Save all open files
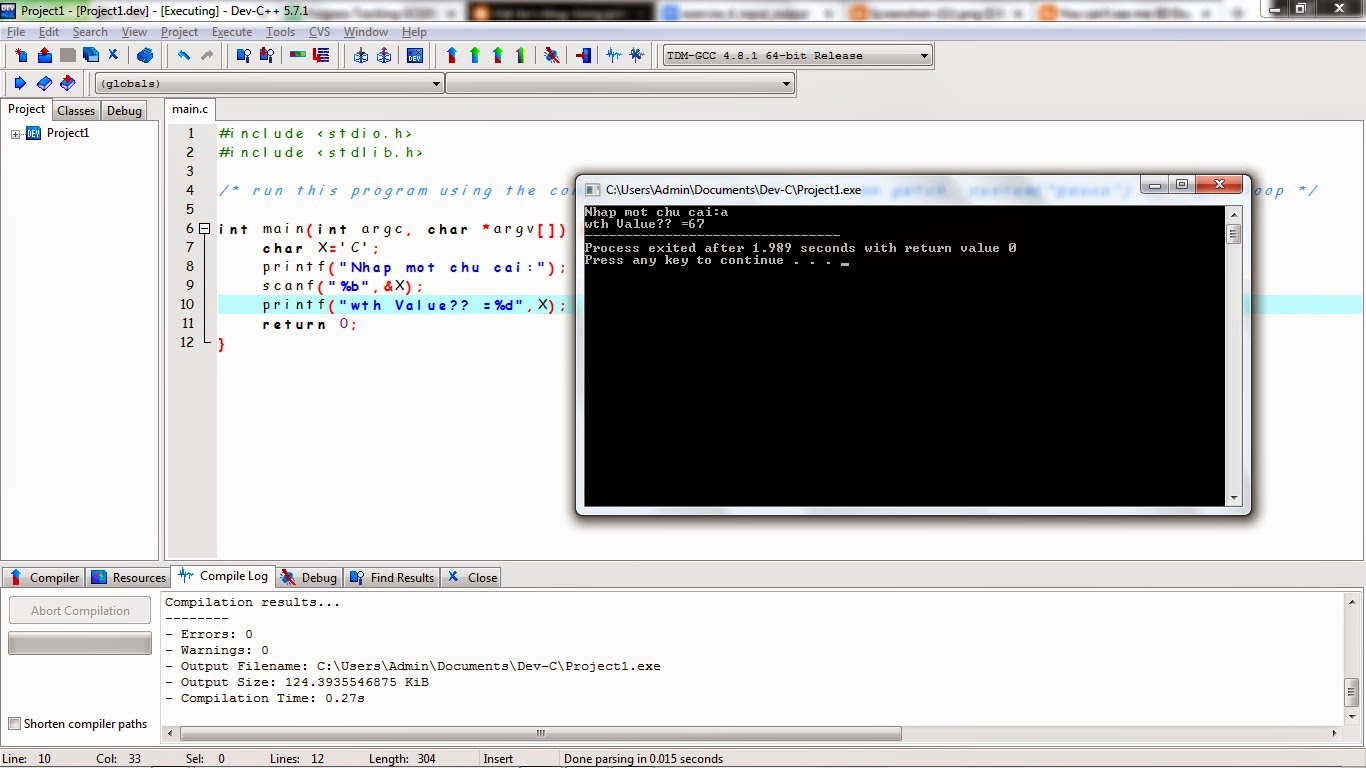 tap(90, 55)
